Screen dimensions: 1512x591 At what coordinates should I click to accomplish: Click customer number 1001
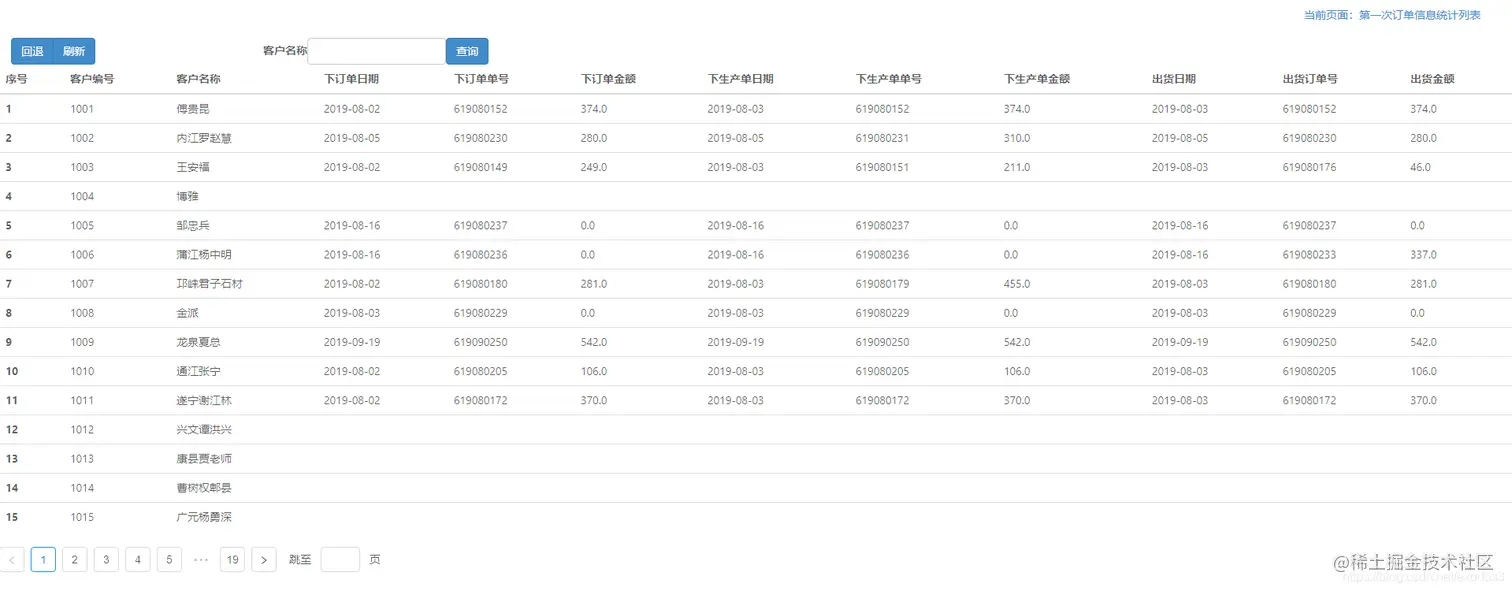click(82, 109)
